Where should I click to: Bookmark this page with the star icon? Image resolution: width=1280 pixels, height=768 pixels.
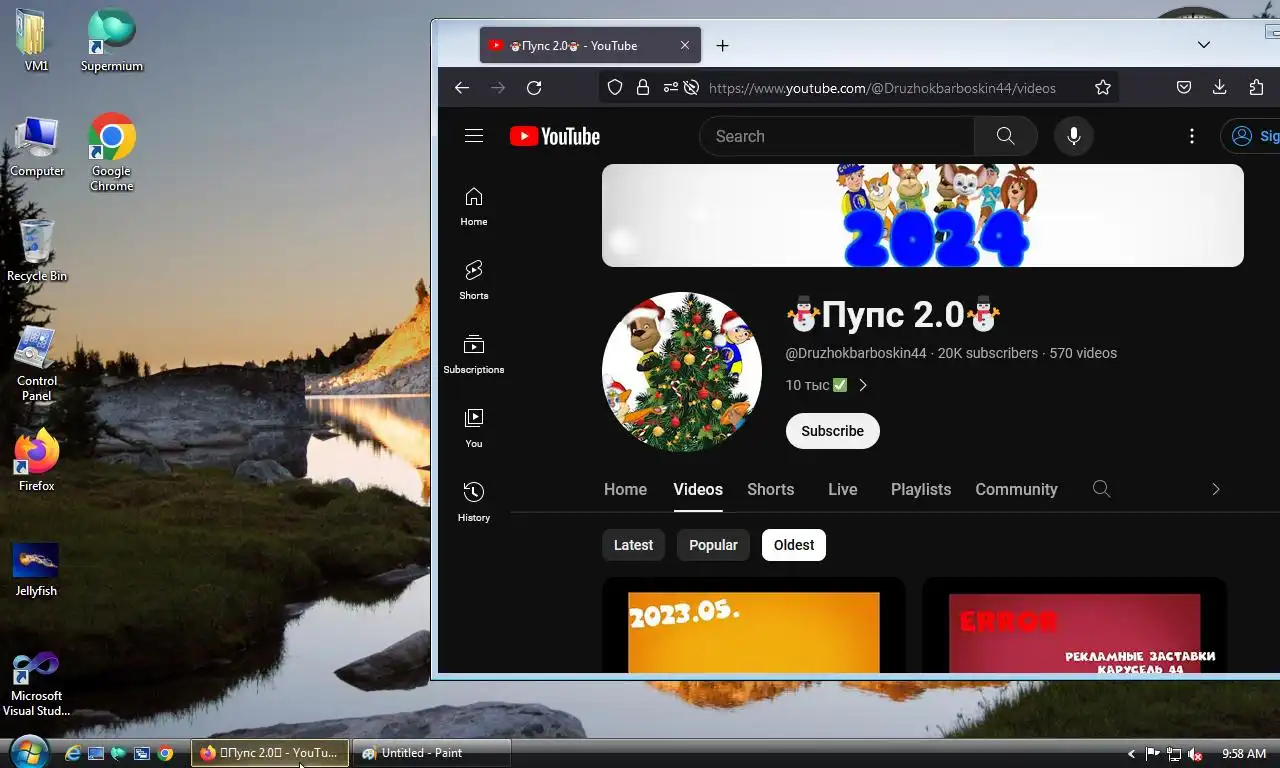pyautogui.click(x=1103, y=88)
